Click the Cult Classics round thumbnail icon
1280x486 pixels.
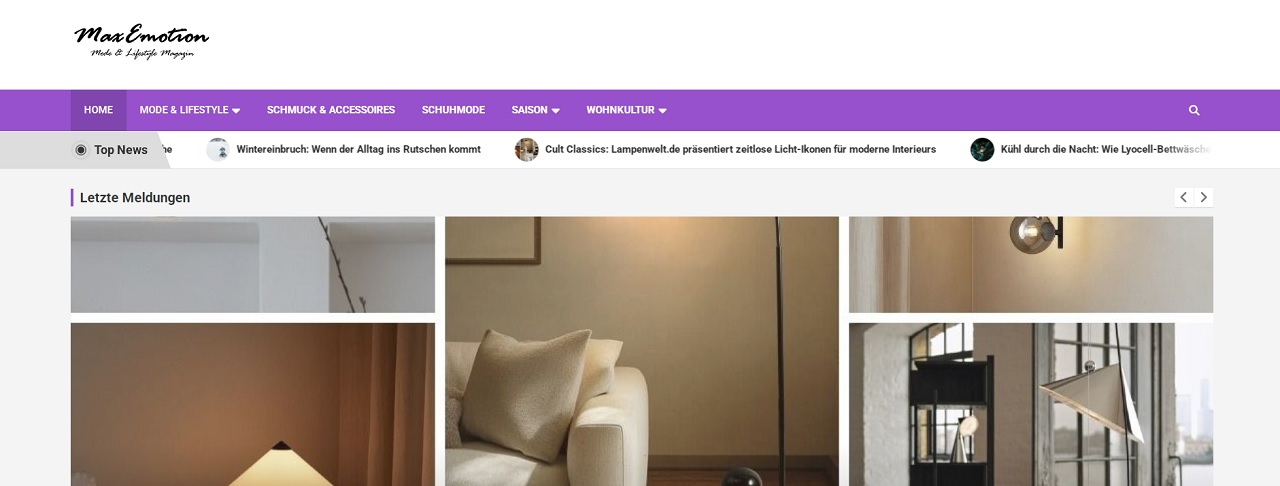(527, 150)
